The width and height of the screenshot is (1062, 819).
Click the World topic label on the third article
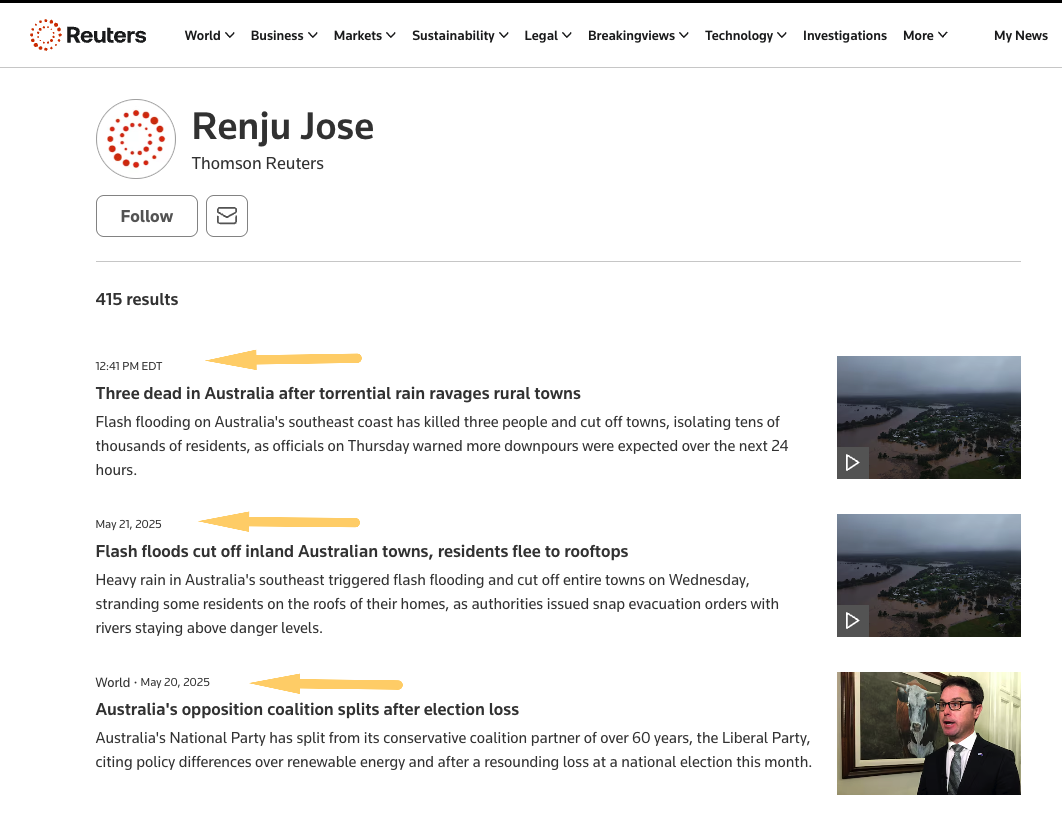(112, 682)
